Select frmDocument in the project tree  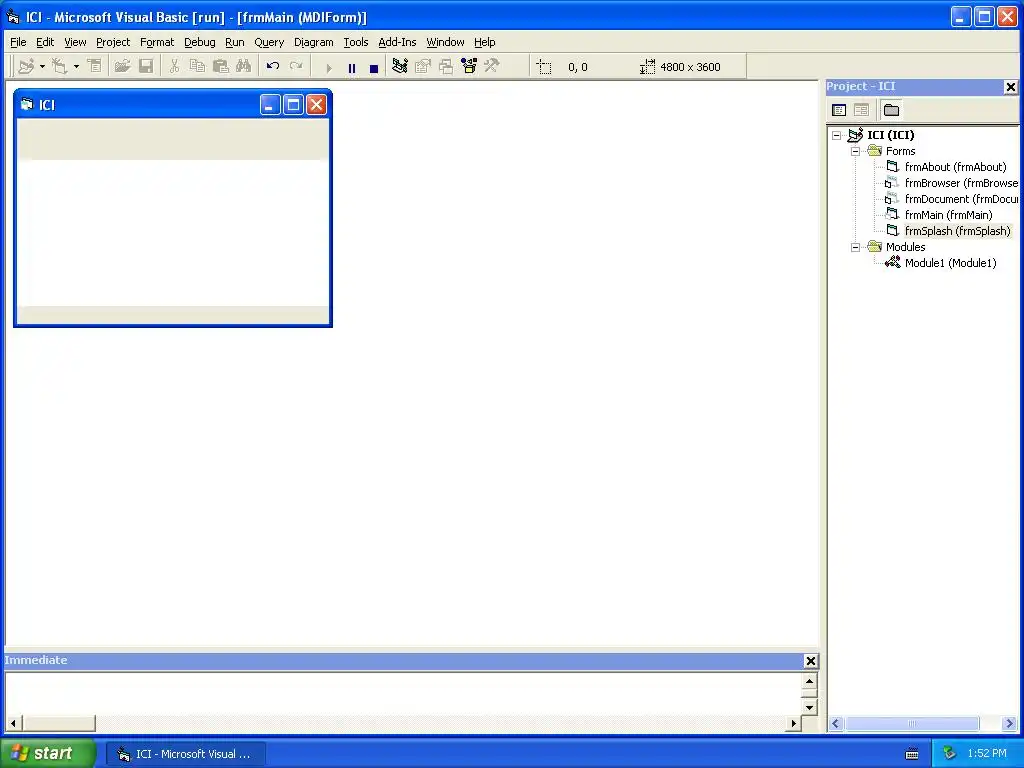(961, 199)
